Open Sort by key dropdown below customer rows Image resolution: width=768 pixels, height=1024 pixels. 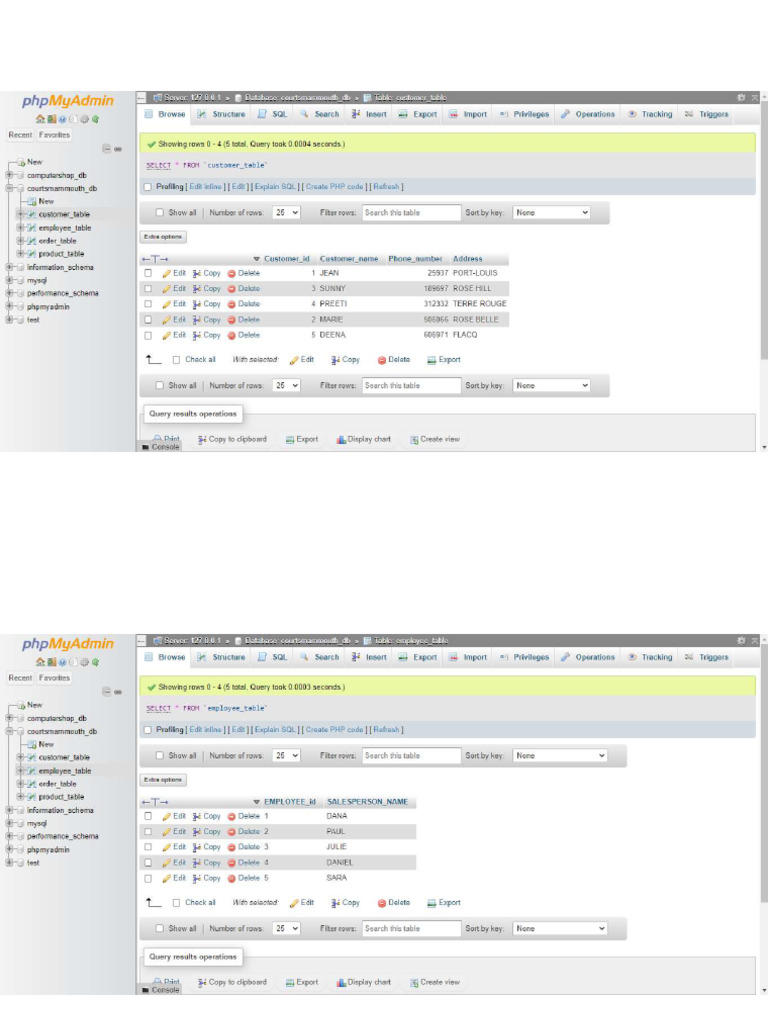tap(551, 386)
